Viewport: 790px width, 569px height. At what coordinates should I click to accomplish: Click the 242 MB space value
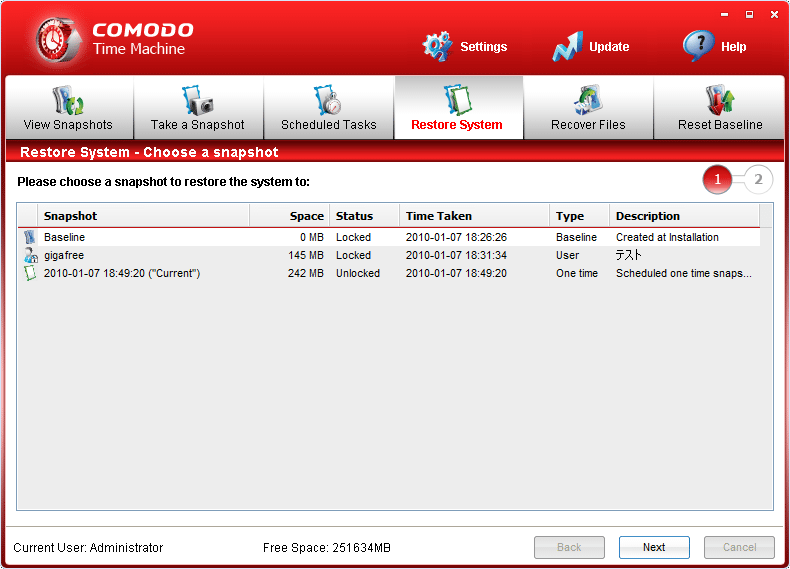(x=306, y=273)
